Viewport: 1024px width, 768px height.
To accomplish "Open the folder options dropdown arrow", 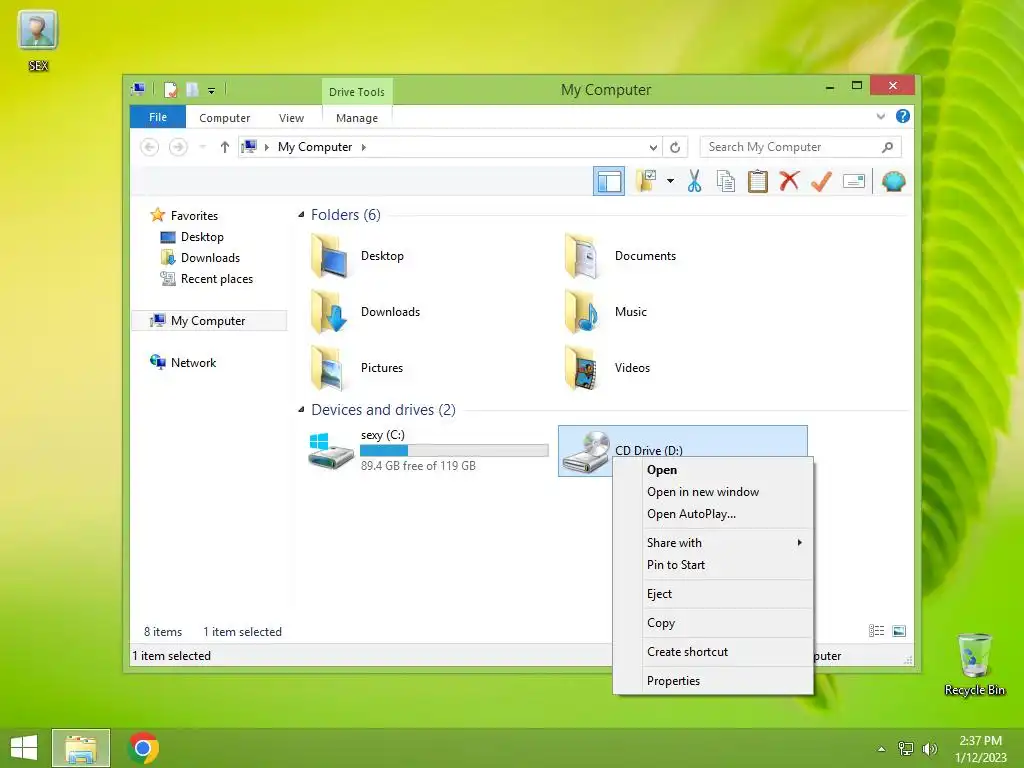I will point(670,181).
